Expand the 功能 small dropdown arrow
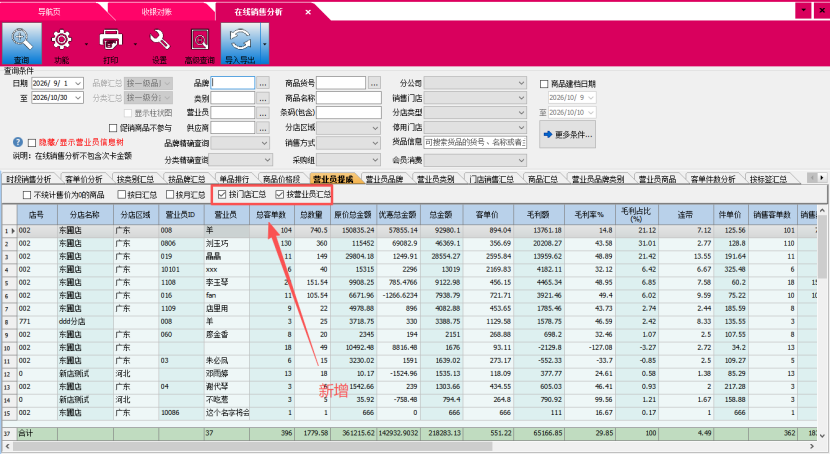The width and height of the screenshot is (830, 454). tap(86, 44)
